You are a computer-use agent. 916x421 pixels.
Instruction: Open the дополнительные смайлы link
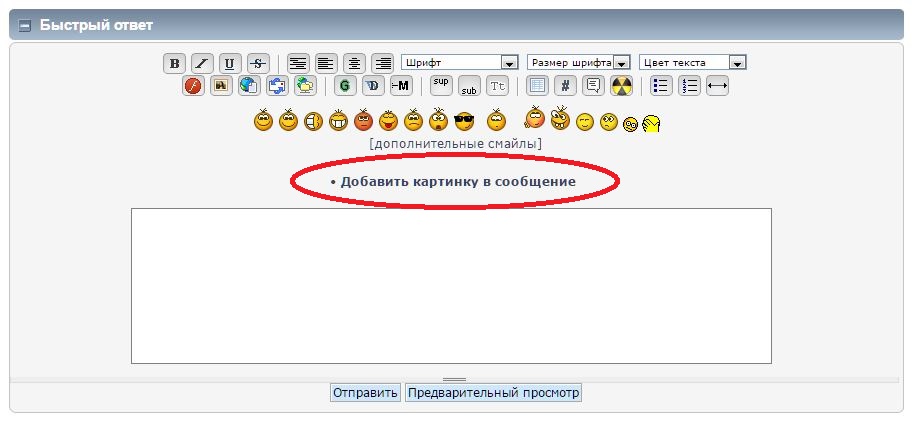point(455,144)
